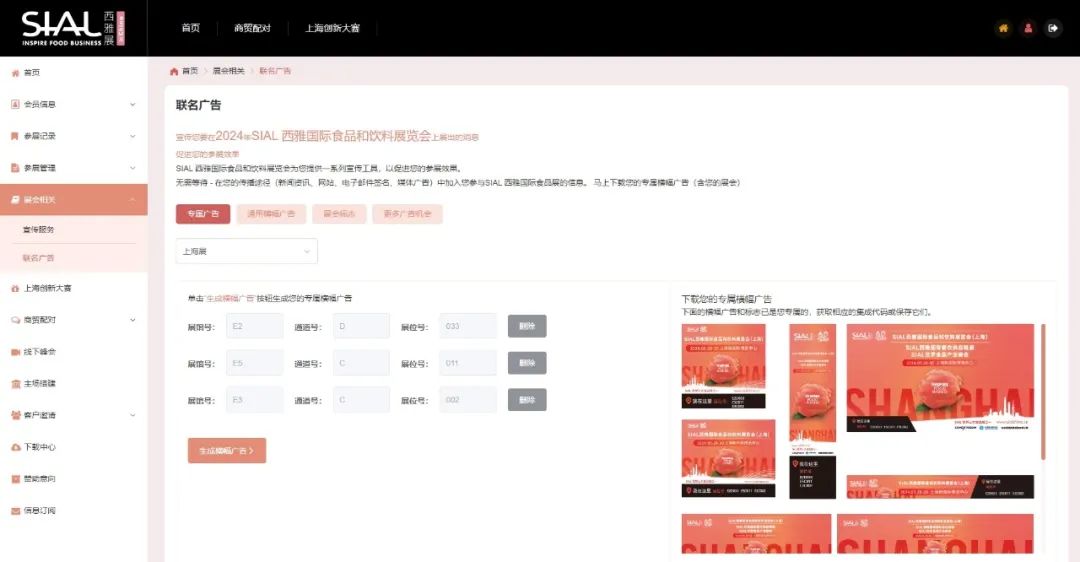
Task: Click 商贸配对 in the top navigation
Action: tap(252, 28)
